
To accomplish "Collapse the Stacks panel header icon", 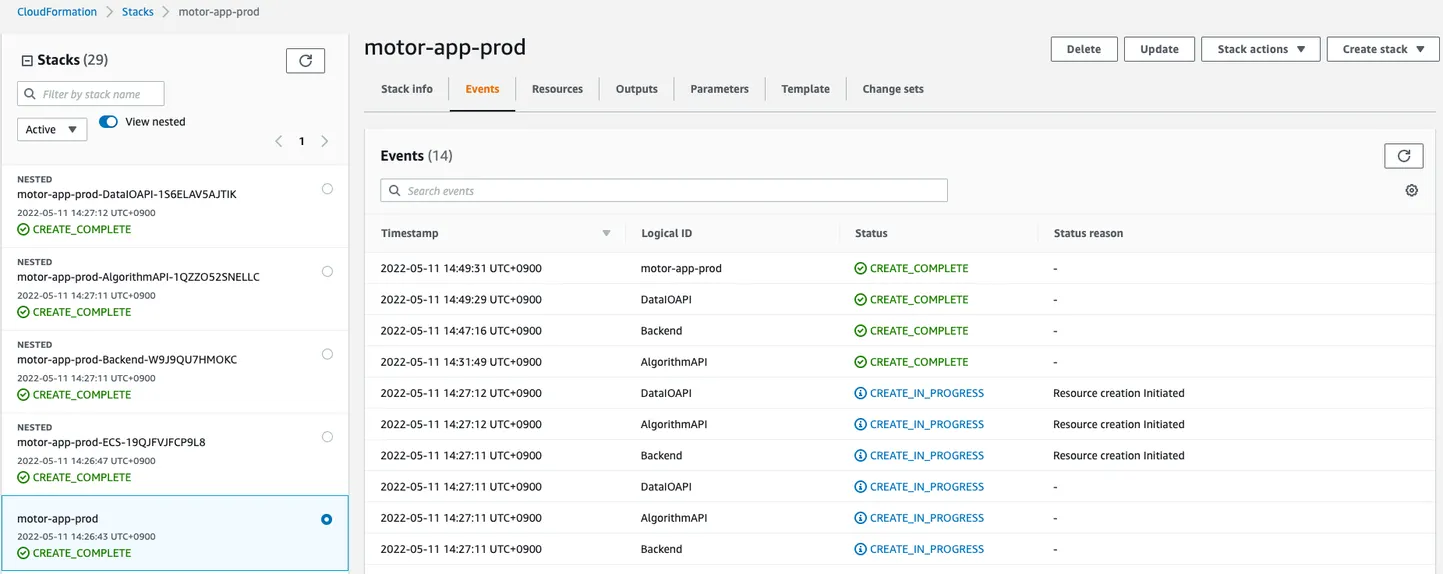I will (27, 61).
